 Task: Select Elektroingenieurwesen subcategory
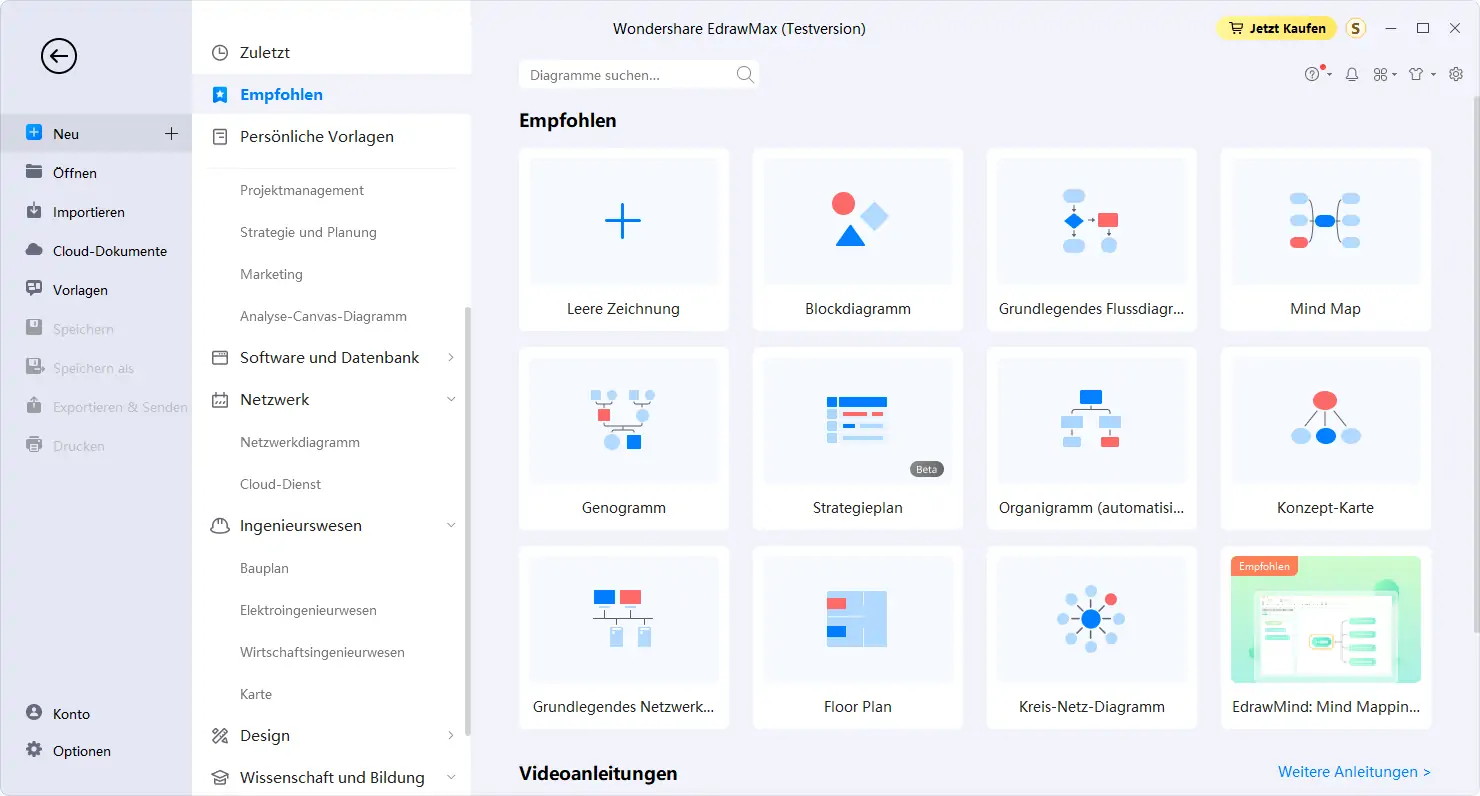click(x=308, y=610)
